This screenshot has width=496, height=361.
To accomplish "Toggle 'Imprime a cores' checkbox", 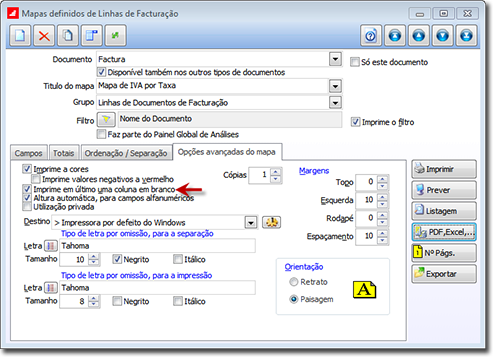I will [27, 169].
